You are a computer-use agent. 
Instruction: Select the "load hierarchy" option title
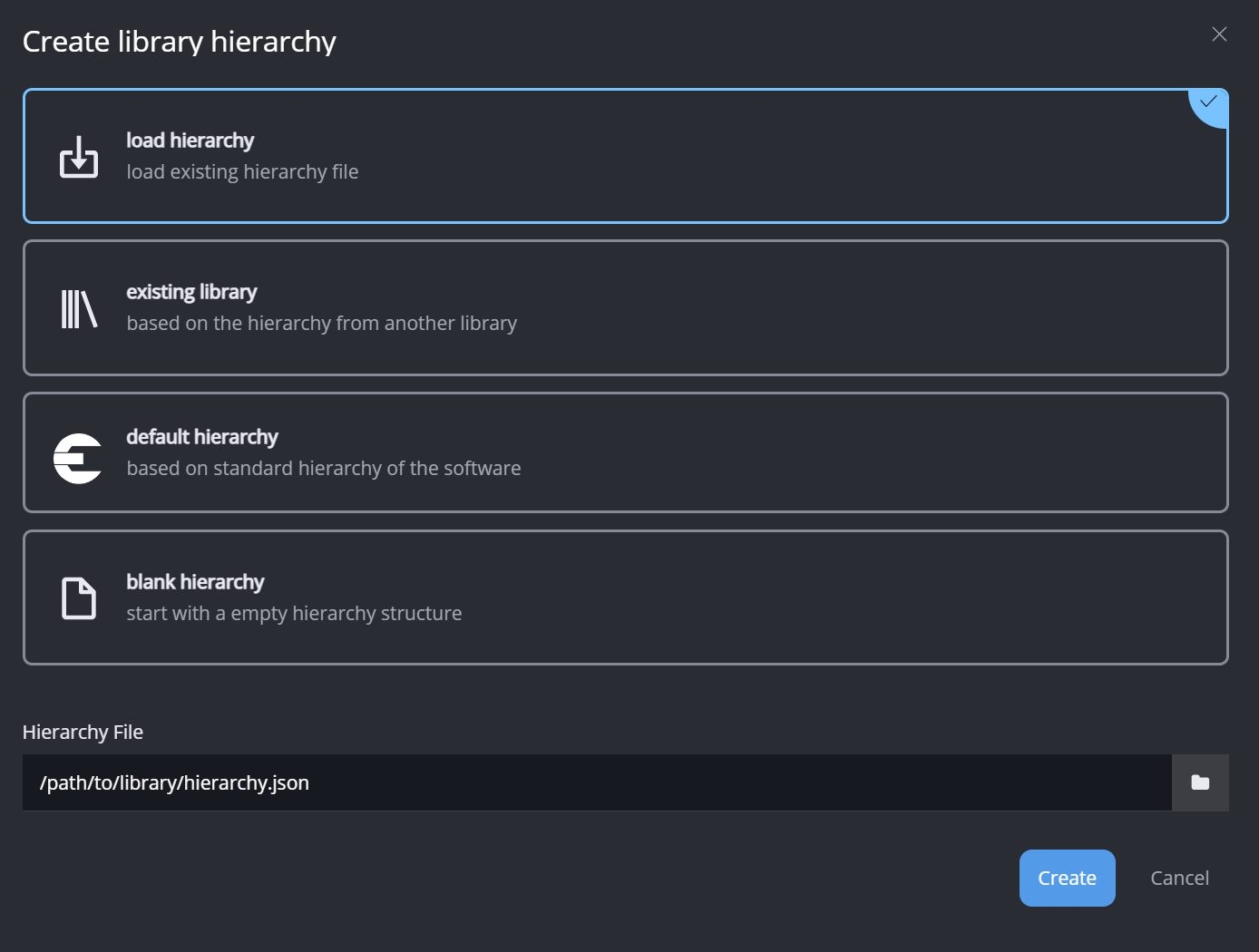190,141
